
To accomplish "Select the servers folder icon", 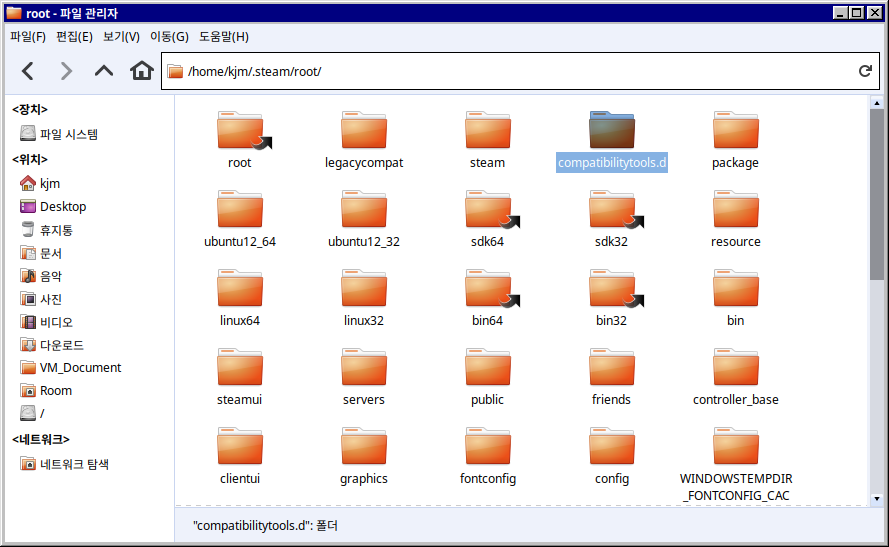I will click(364, 367).
